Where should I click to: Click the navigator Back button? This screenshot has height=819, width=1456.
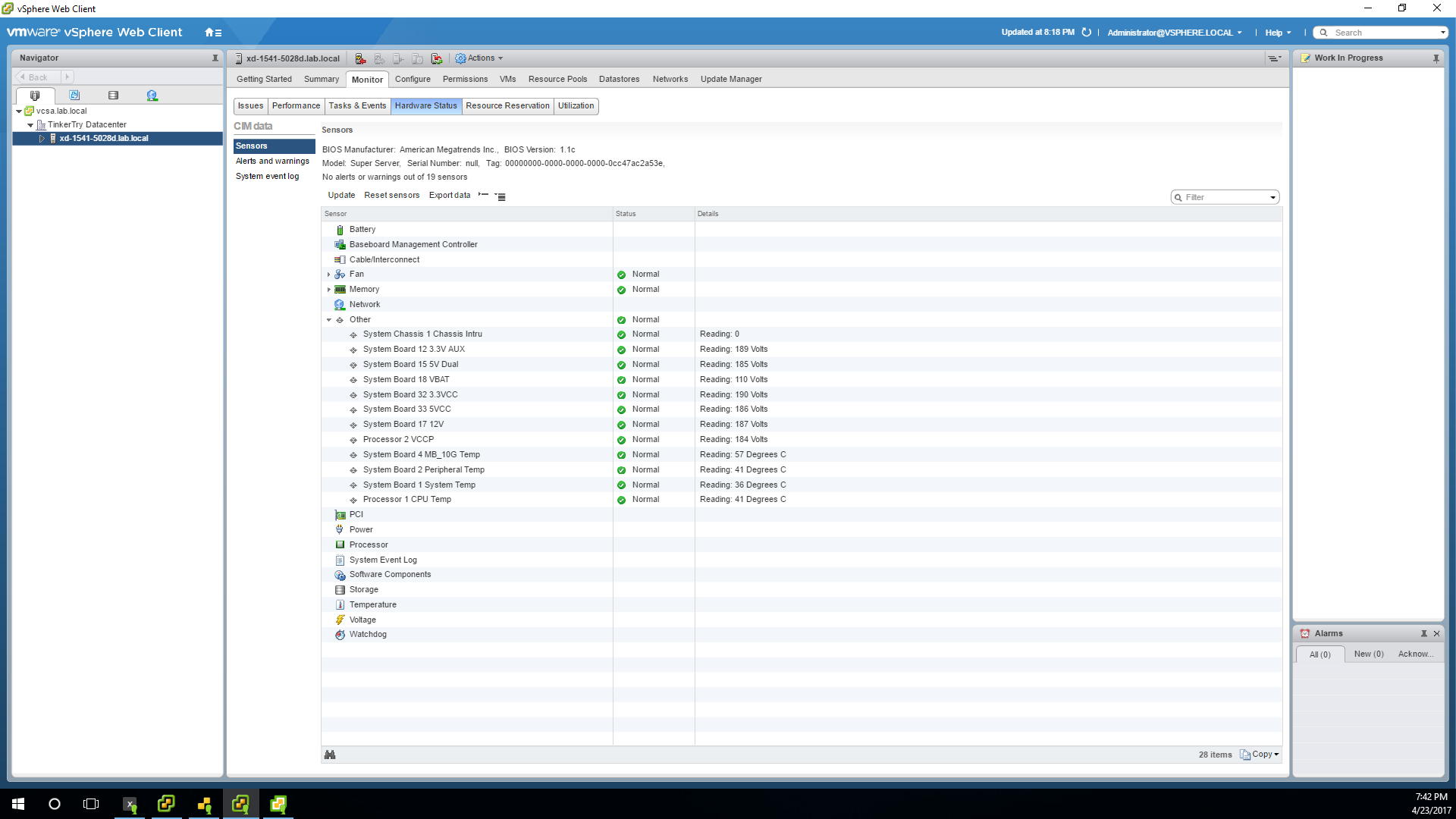(x=37, y=77)
